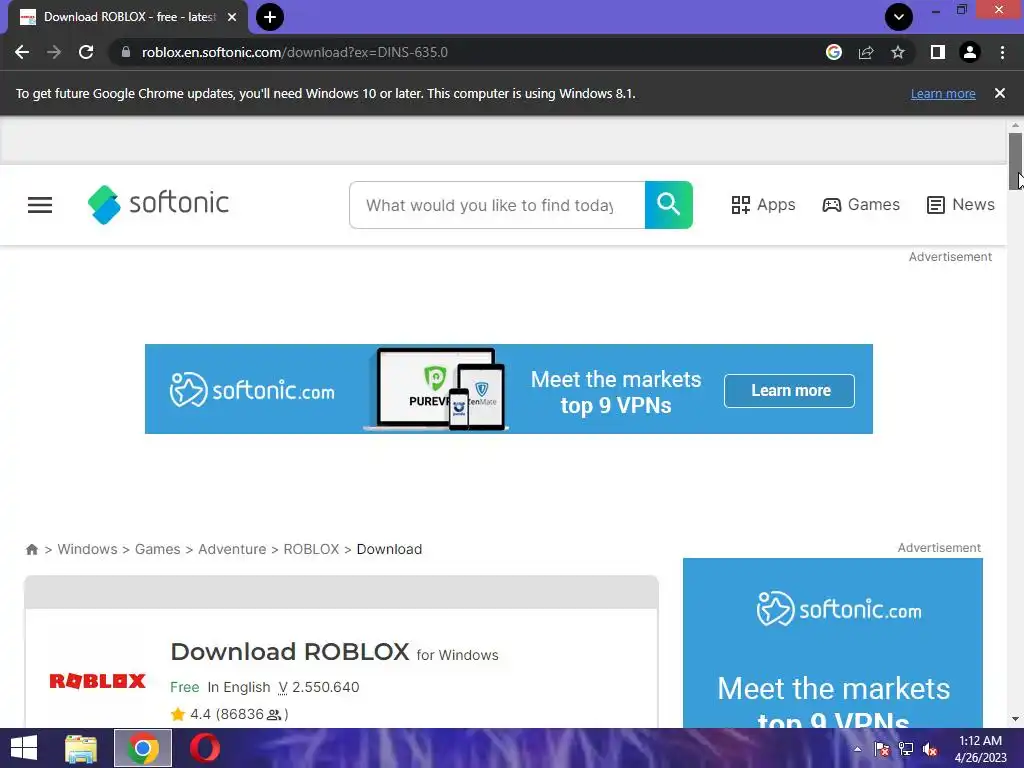The height and width of the screenshot is (768, 1024).
Task: Submit search with the magnifier button
Action: (669, 205)
